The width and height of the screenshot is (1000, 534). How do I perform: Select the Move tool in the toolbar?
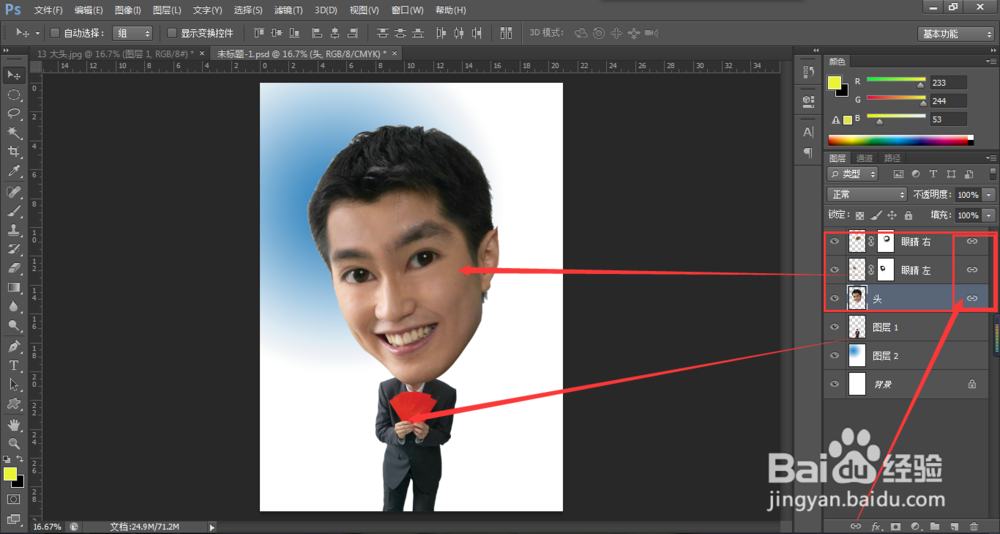pyautogui.click(x=13, y=75)
